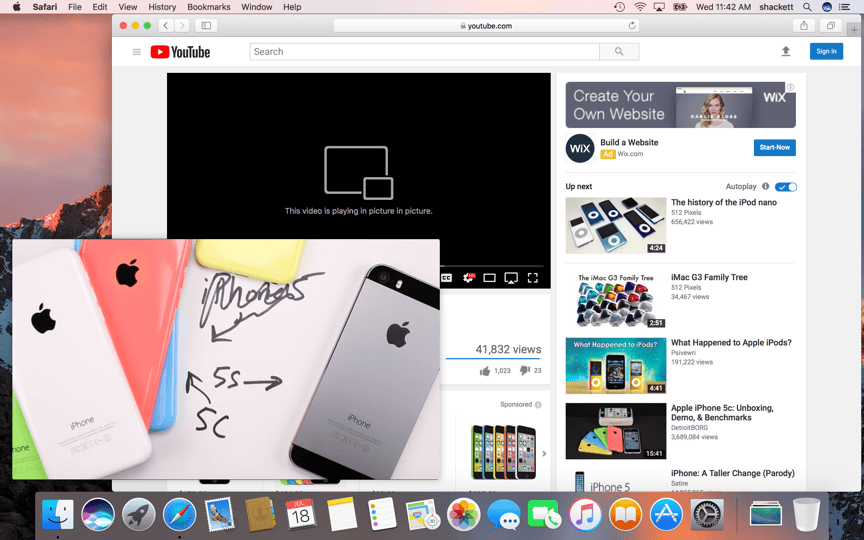
Task: Go back with Safari's back arrow
Action: click(166, 25)
